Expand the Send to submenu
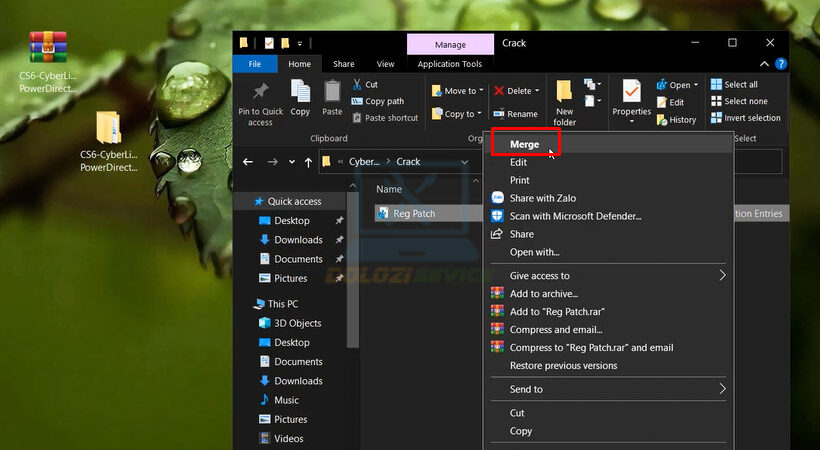The width and height of the screenshot is (820, 450). coord(608,389)
